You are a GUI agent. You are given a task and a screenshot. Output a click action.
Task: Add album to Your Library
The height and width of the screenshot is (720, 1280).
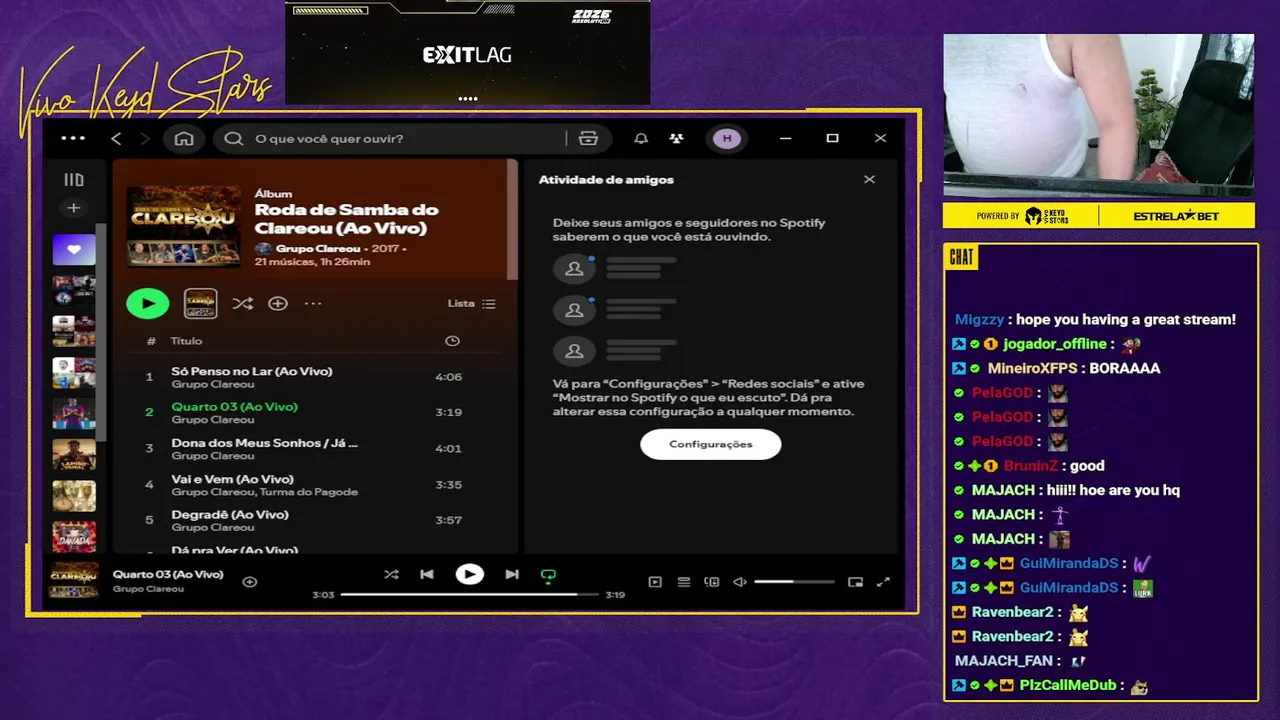coord(278,303)
